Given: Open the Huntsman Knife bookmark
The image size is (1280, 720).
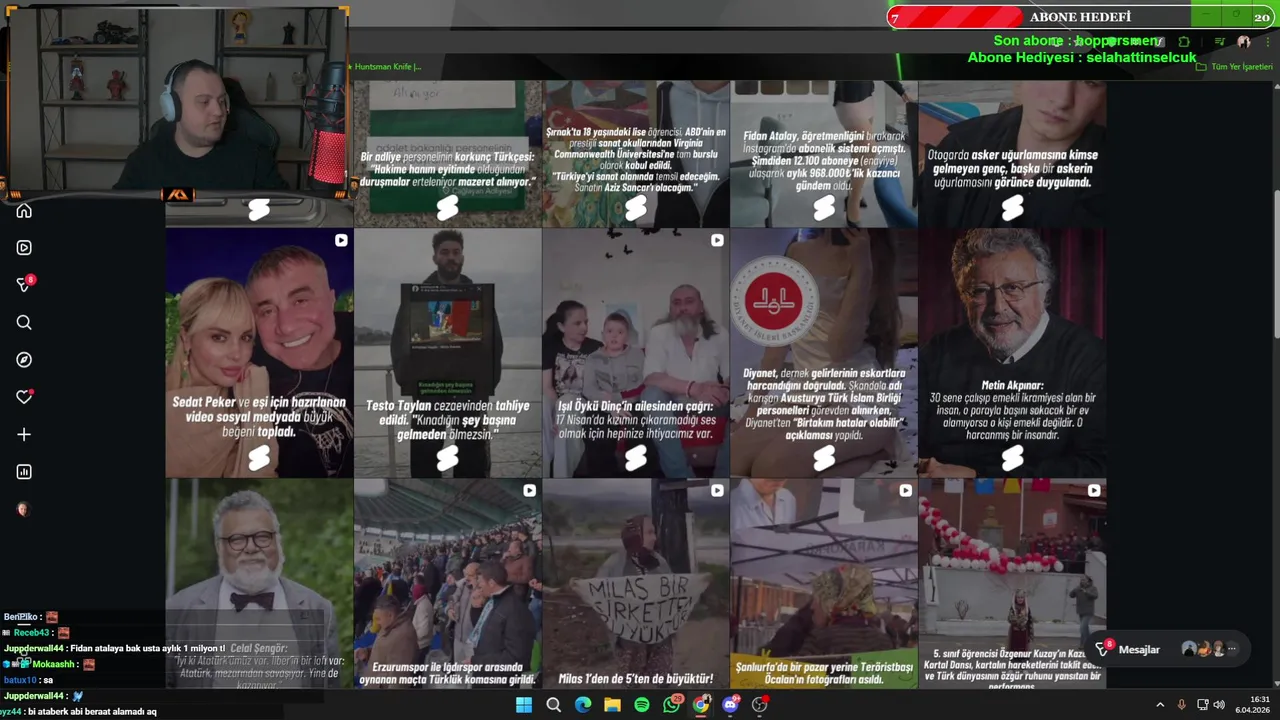Looking at the screenshot, I should coord(384,67).
